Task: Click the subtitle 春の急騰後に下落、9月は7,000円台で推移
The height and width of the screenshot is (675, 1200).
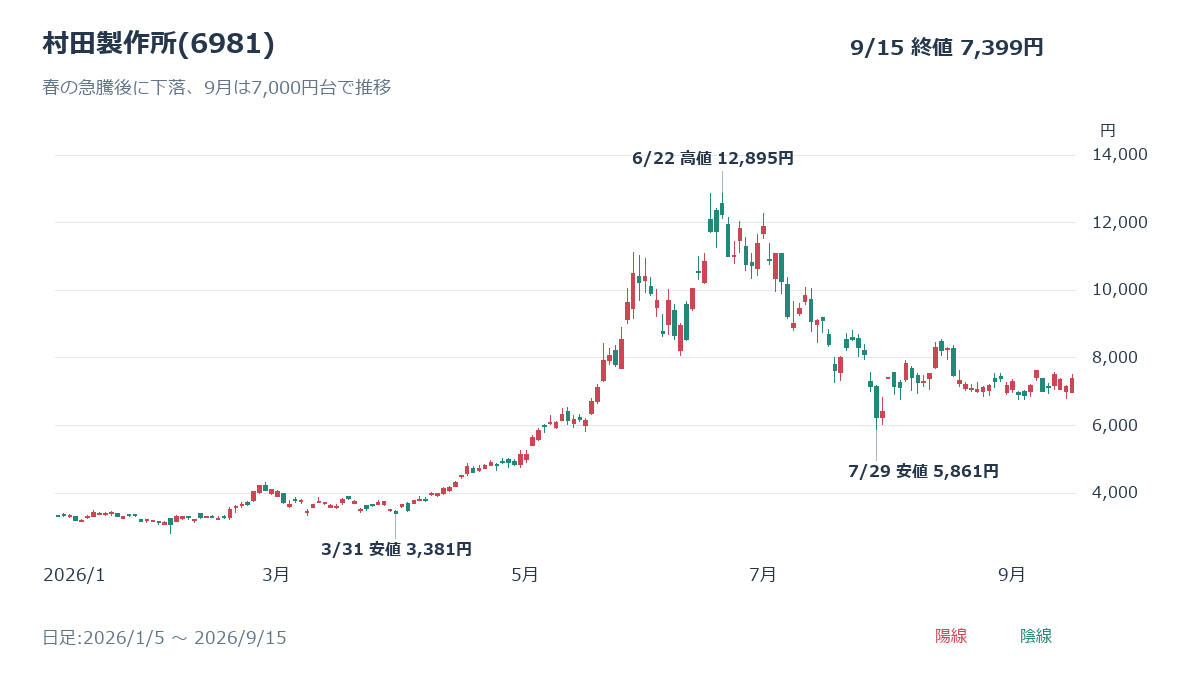Action: click(x=217, y=88)
